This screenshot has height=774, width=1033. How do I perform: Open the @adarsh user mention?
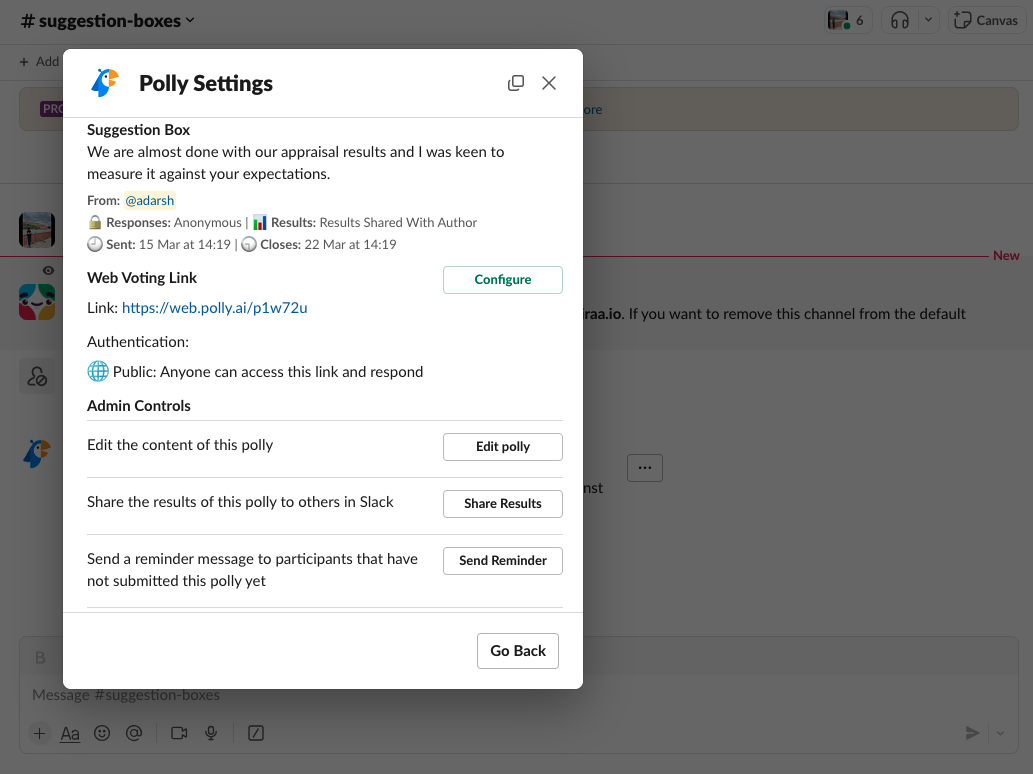150,200
